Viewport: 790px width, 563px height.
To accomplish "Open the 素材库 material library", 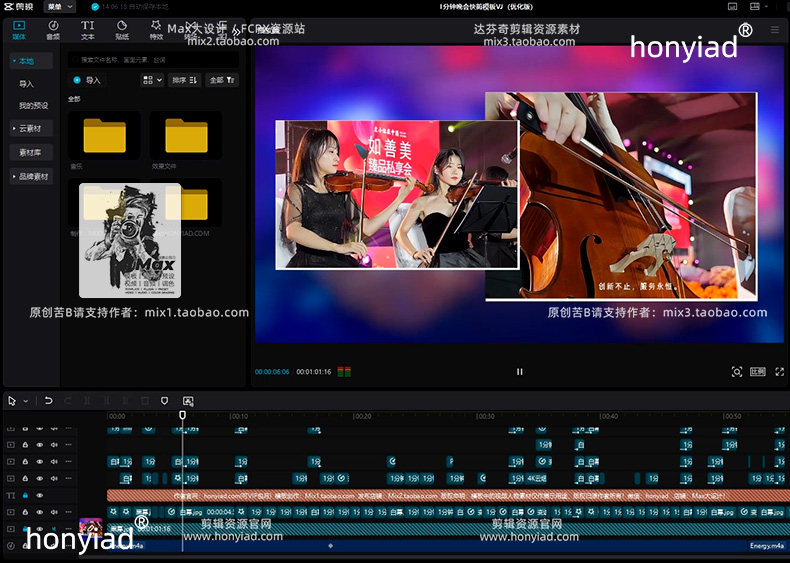I will pos(31,152).
